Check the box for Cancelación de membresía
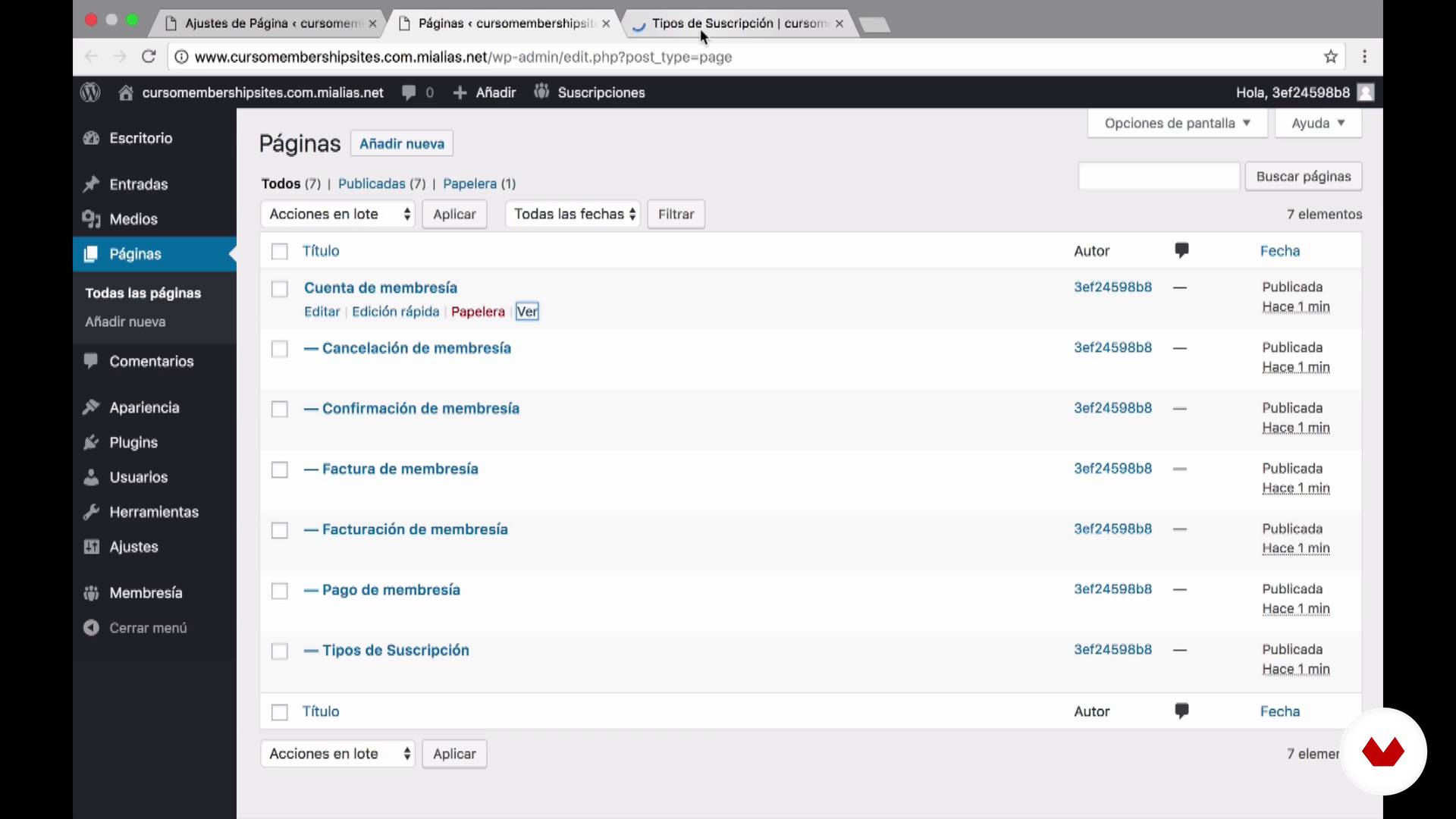 280,349
